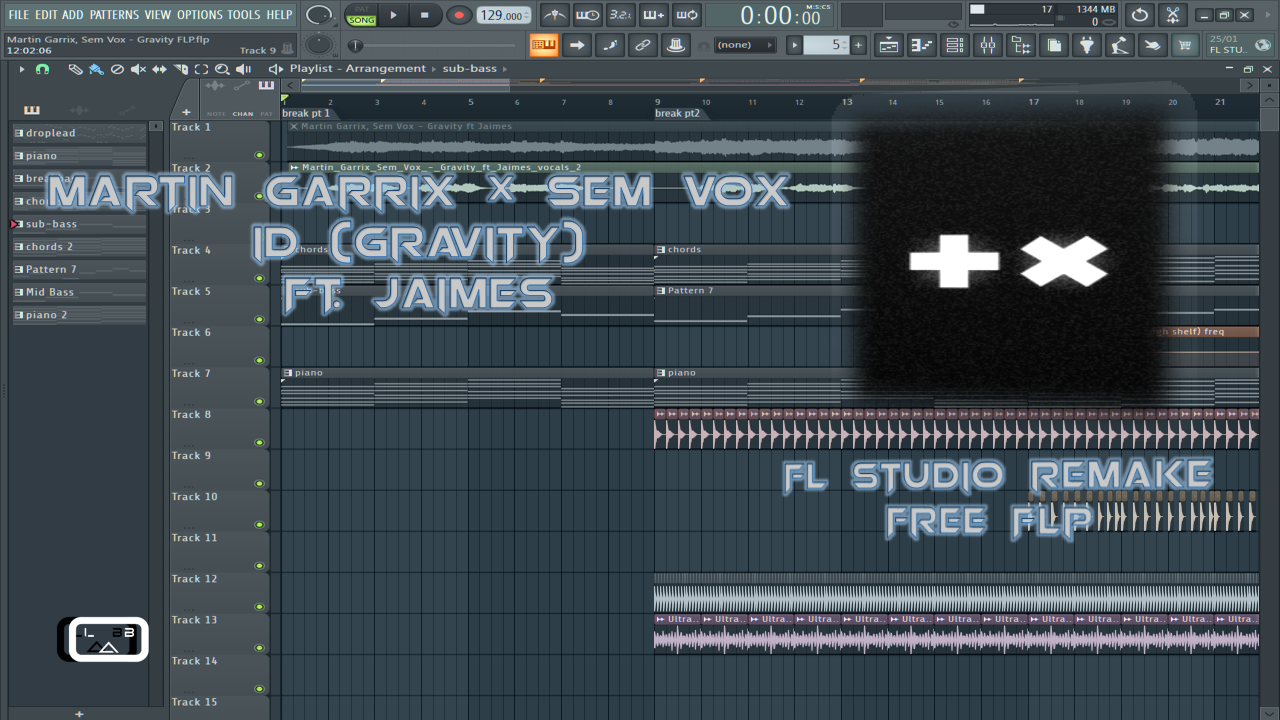Viewport: 1280px width, 720px height.
Task: Select the Slip tool in playlist
Action: click(x=159, y=69)
